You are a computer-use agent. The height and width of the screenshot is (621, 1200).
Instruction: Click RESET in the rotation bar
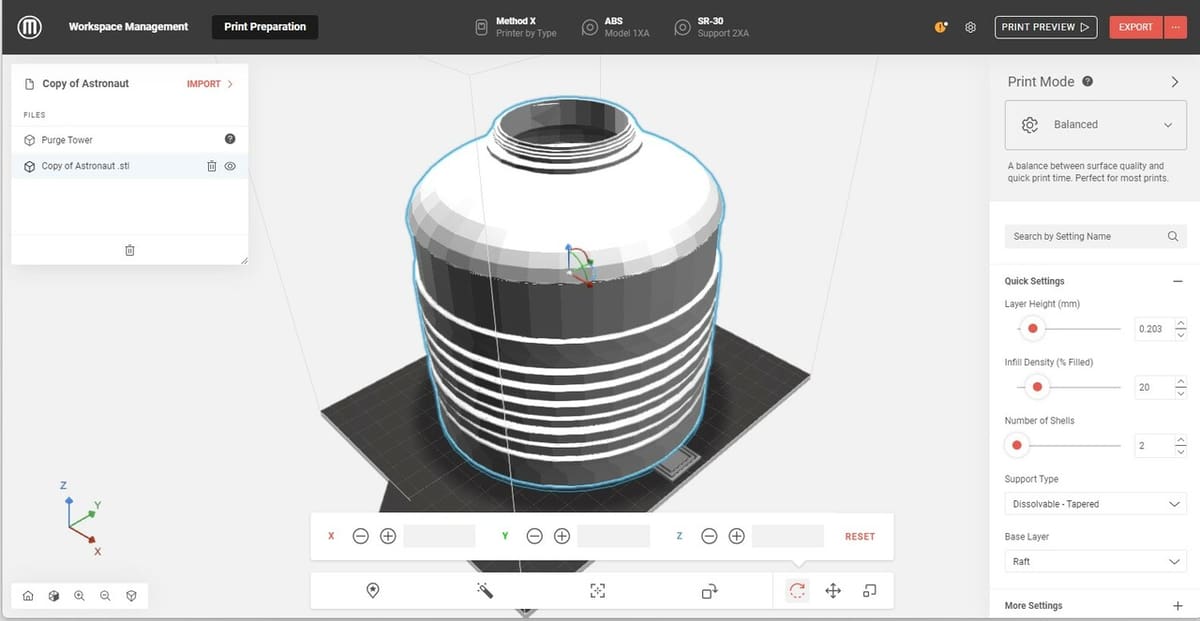pyautogui.click(x=860, y=537)
